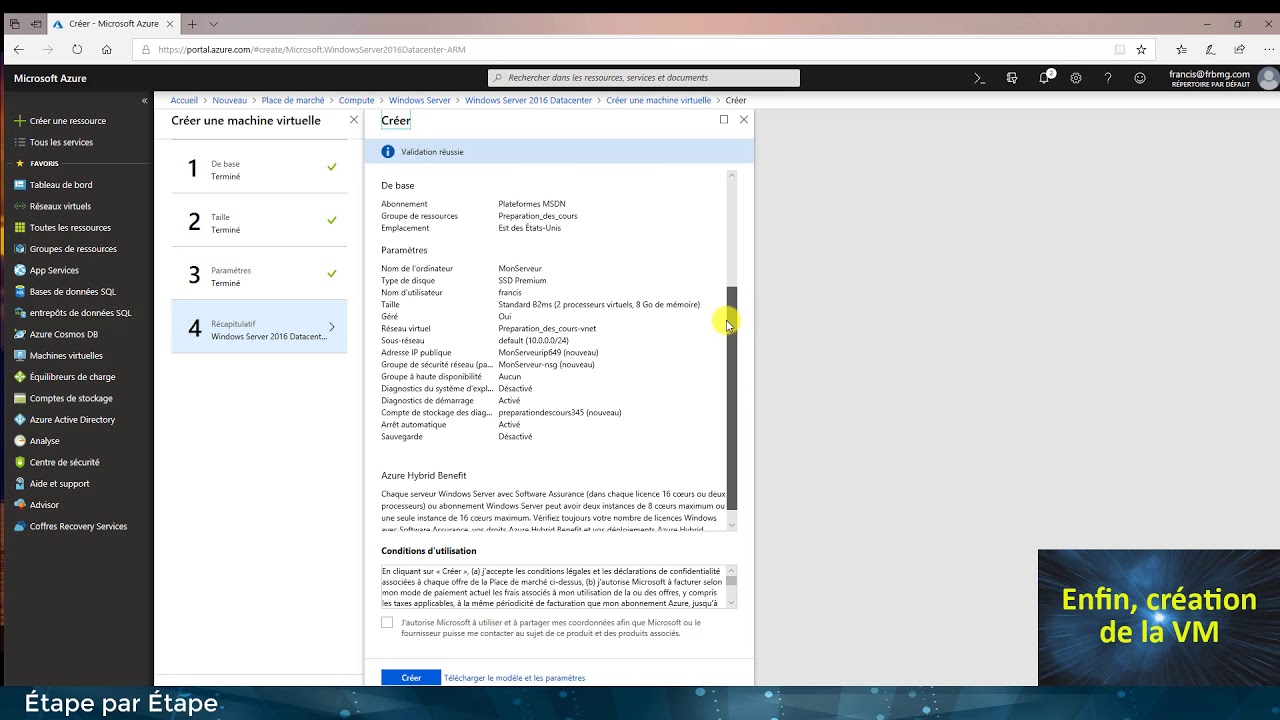Click Compute breadcrumb link
Viewport: 1280px width, 720px height.
(x=356, y=100)
